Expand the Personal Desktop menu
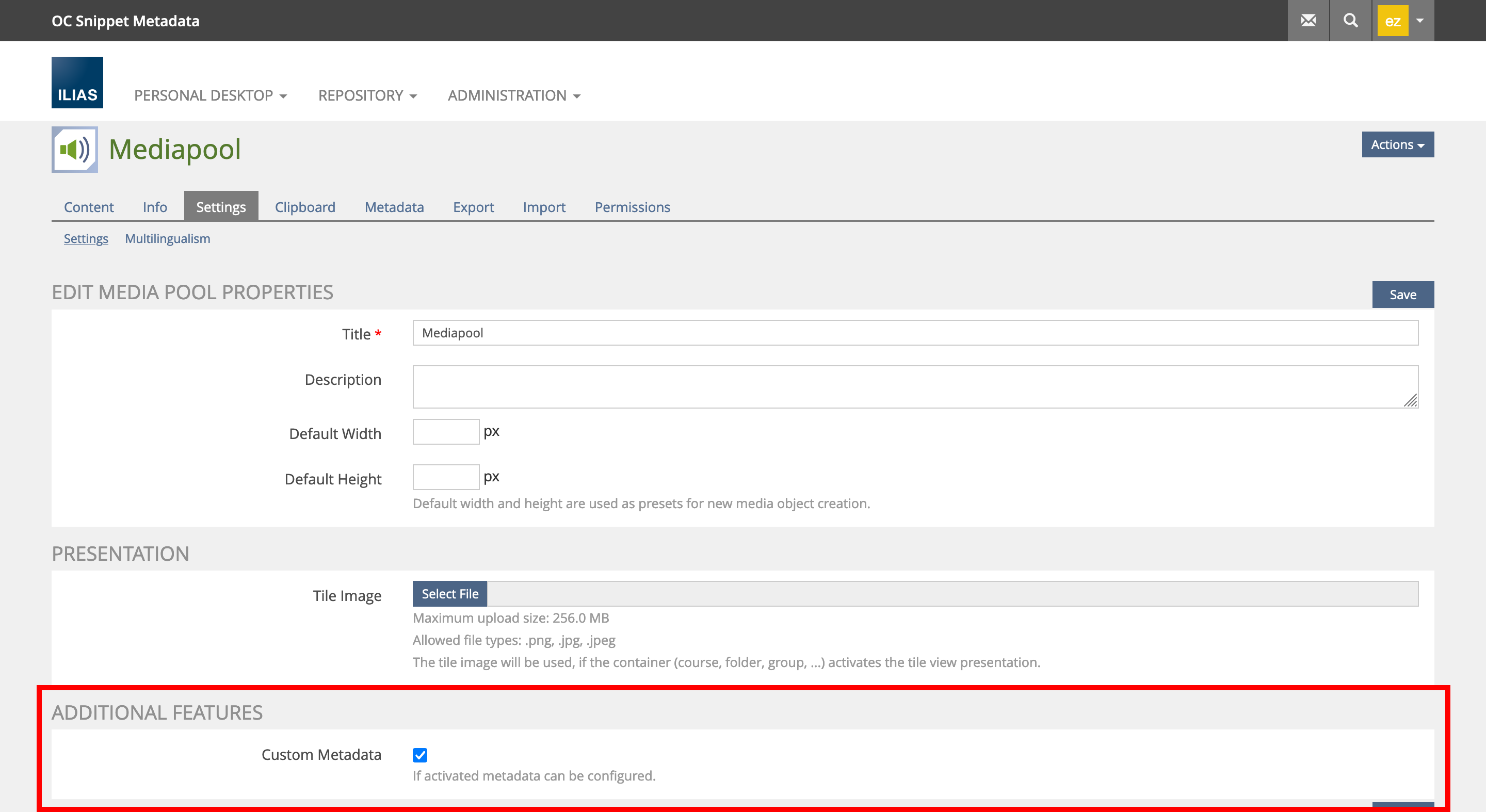Image resolution: width=1486 pixels, height=812 pixels. 211,95
